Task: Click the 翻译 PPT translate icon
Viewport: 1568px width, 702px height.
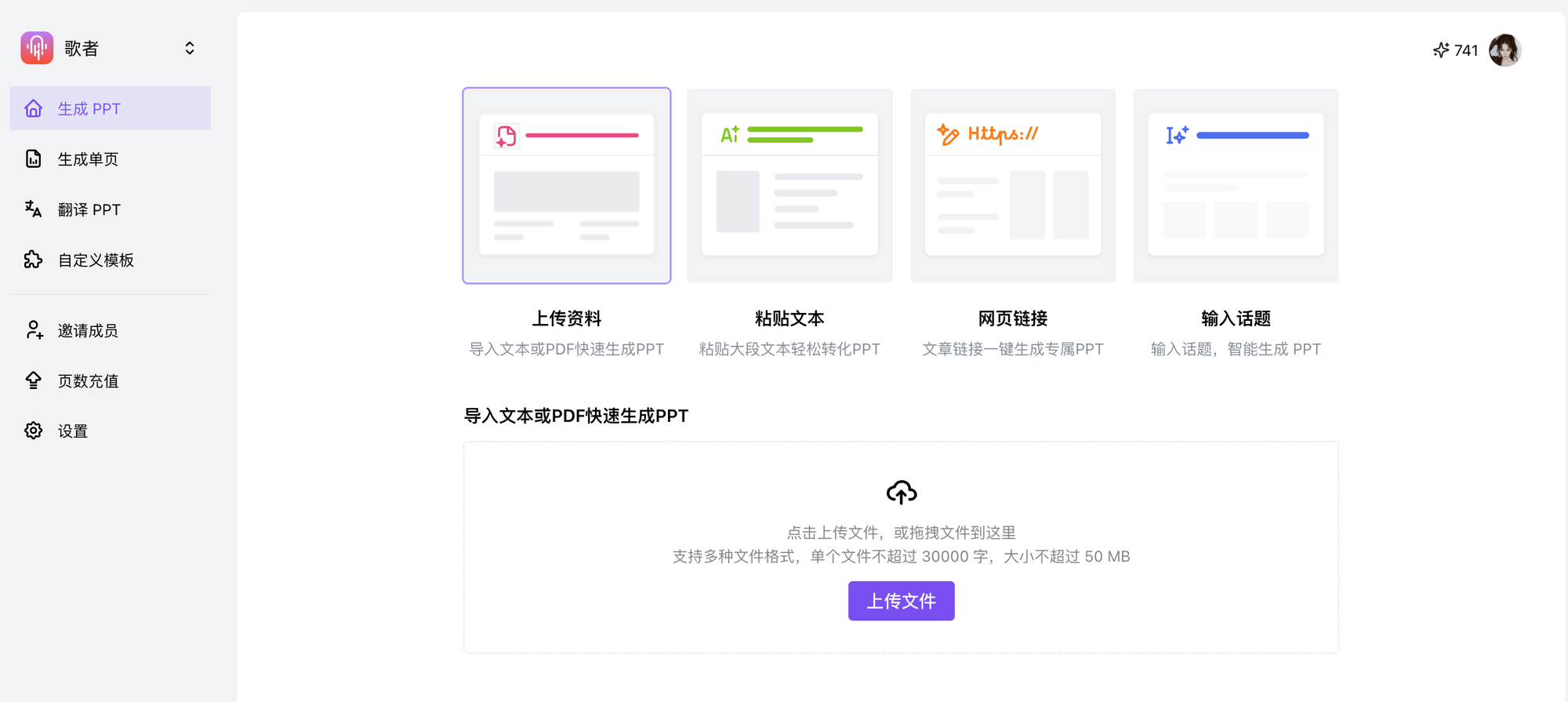Action: [x=33, y=209]
